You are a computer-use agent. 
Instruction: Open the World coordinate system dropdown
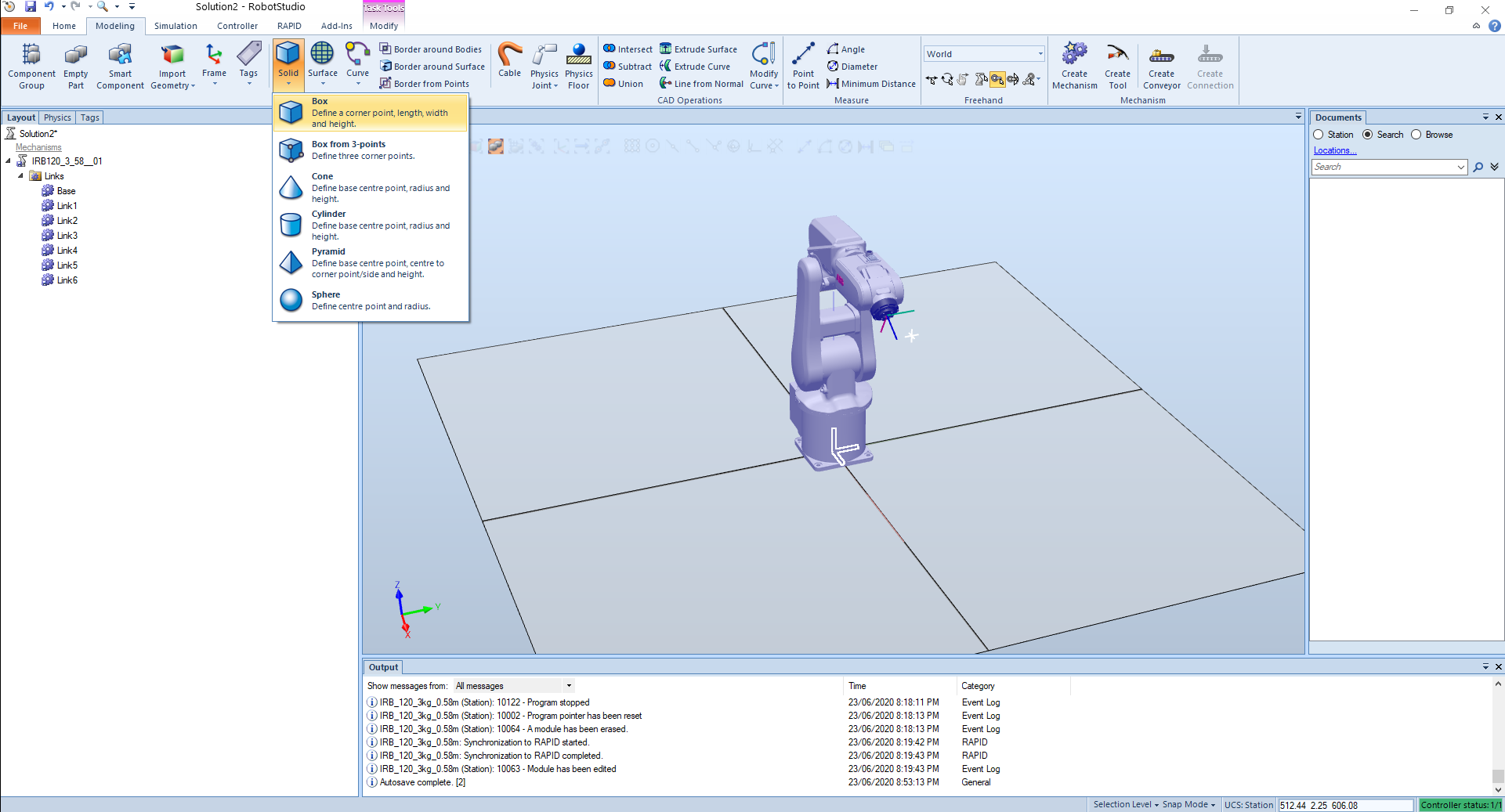pos(984,54)
